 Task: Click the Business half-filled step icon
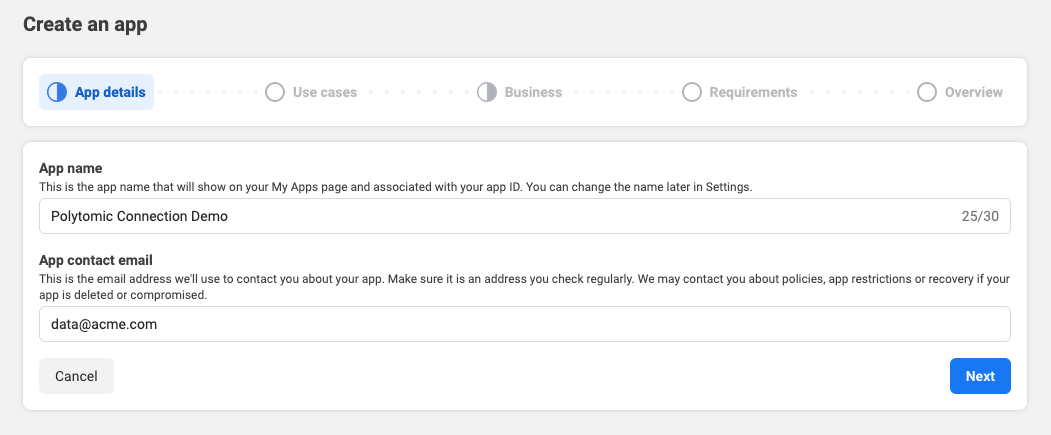coord(487,92)
